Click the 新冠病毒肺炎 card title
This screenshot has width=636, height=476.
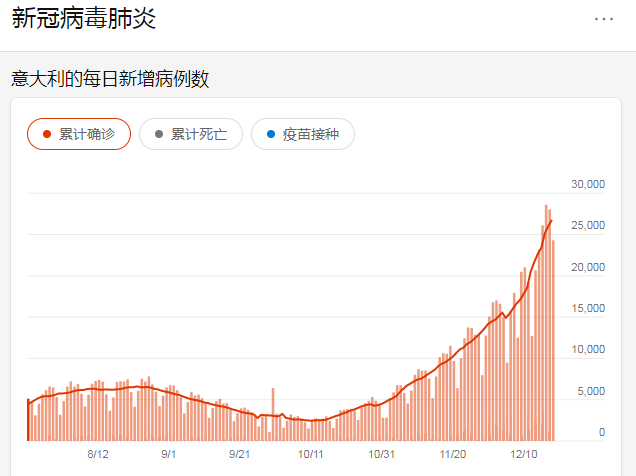[x=84, y=19]
